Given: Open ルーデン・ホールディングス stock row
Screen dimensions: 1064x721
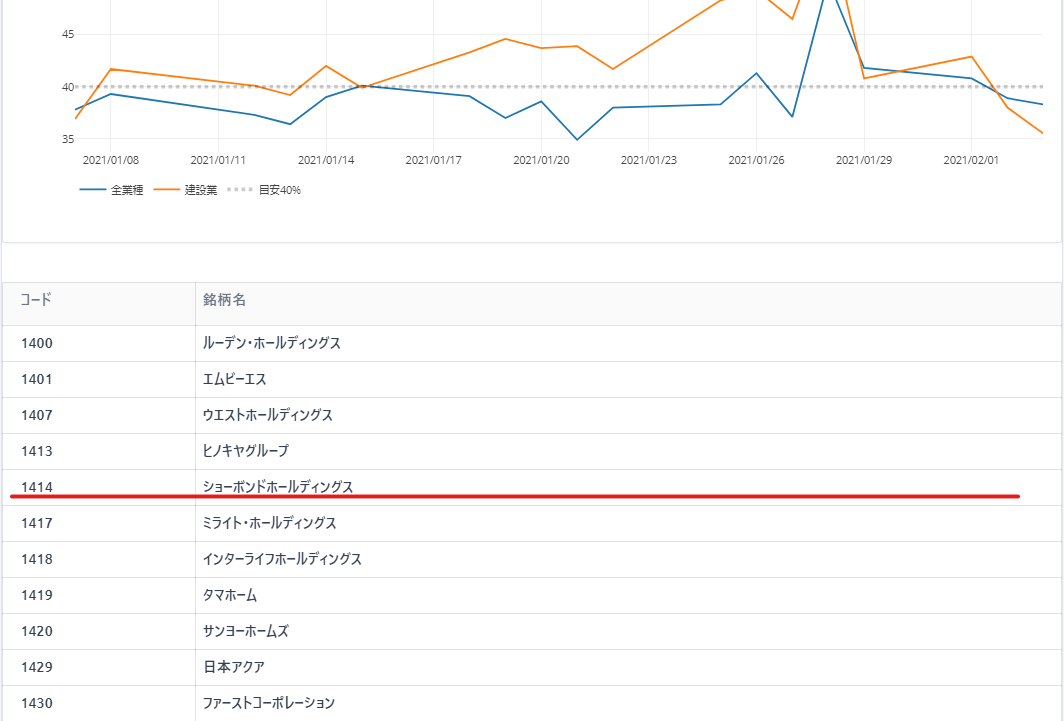Looking at the screenshot, I should tap(271, 343).
